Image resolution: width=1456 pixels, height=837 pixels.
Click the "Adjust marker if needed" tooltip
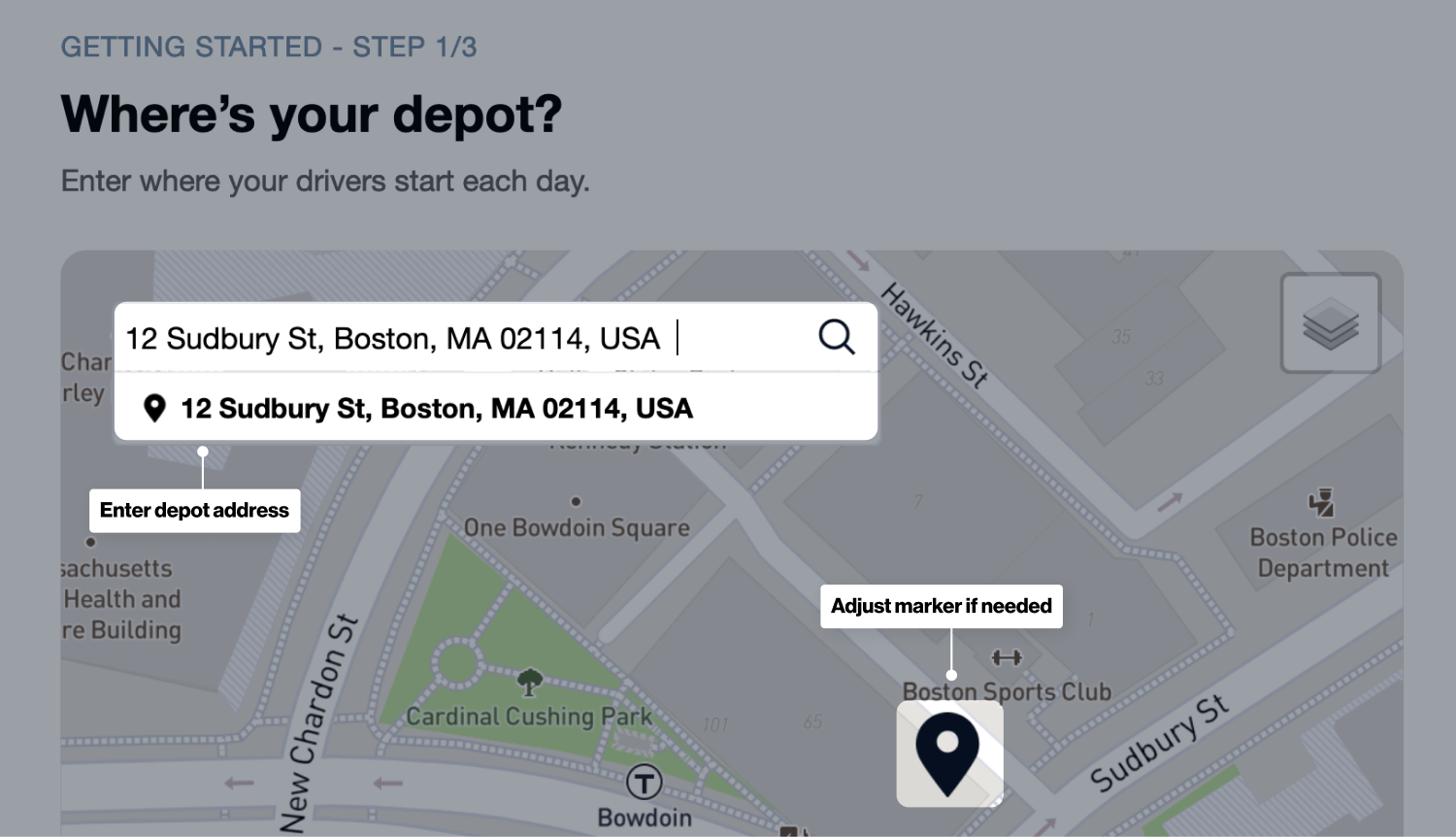[941, 607]
